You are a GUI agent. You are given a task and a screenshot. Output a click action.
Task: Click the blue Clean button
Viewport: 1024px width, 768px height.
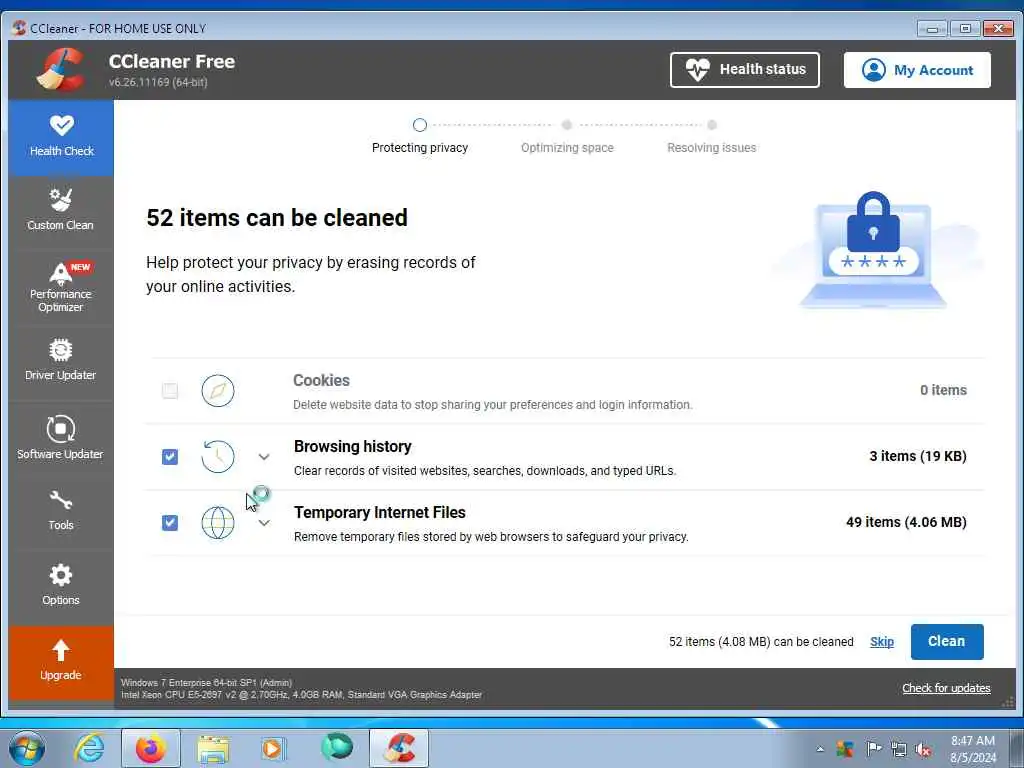[947, 641]
